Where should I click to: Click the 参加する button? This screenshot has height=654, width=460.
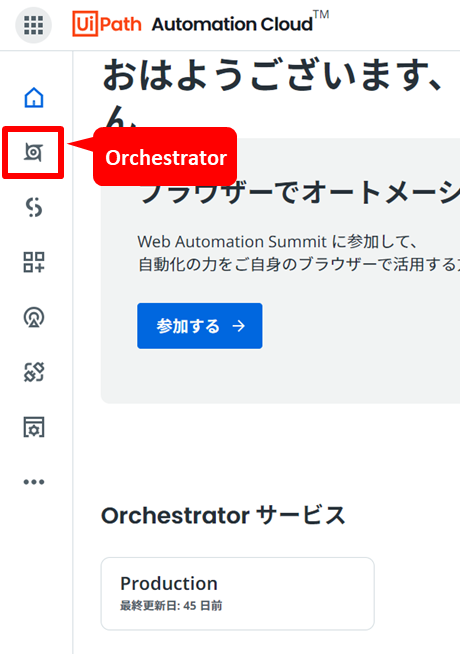200,326
